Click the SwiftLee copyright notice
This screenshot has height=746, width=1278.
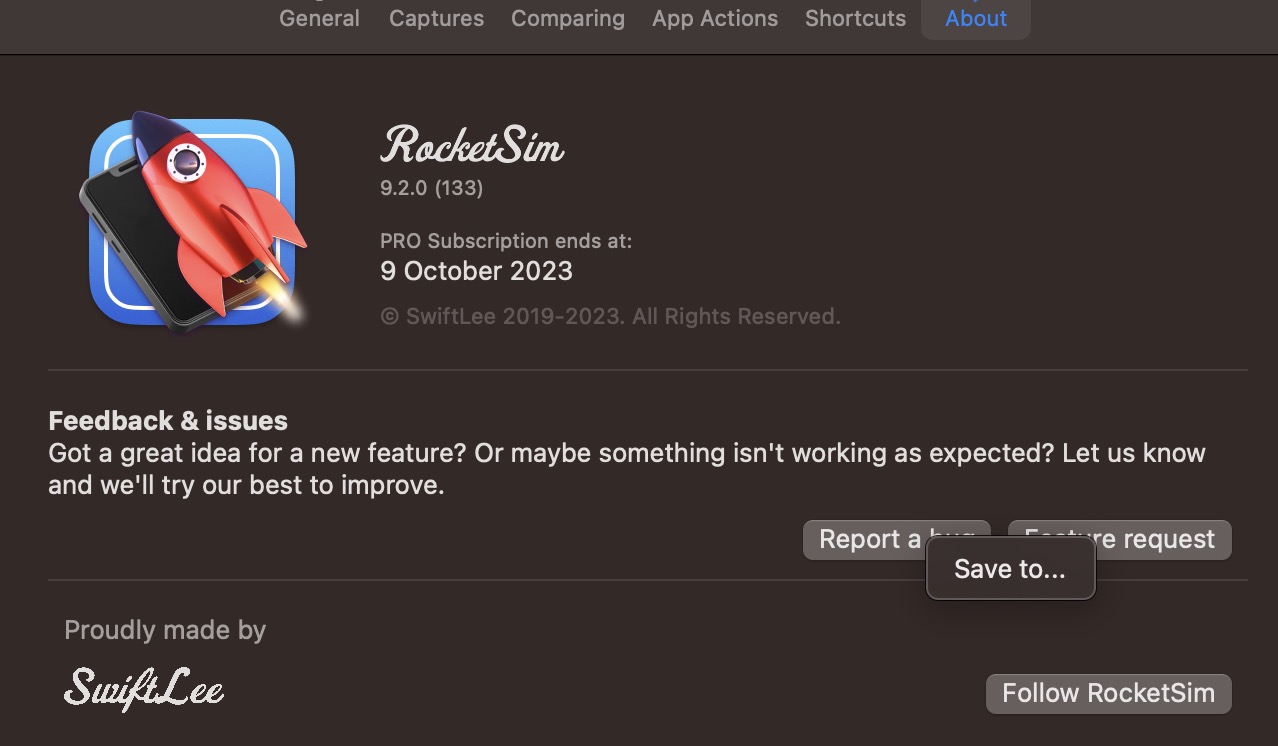click(x=610, y=316)
